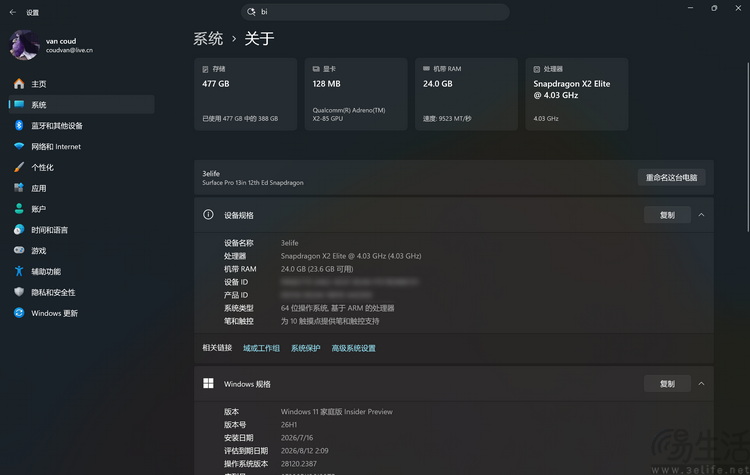
Task: Click the Wi-Fi icon for 网络和 Internet
Action: pyautogui.click(x=19, y=146)
